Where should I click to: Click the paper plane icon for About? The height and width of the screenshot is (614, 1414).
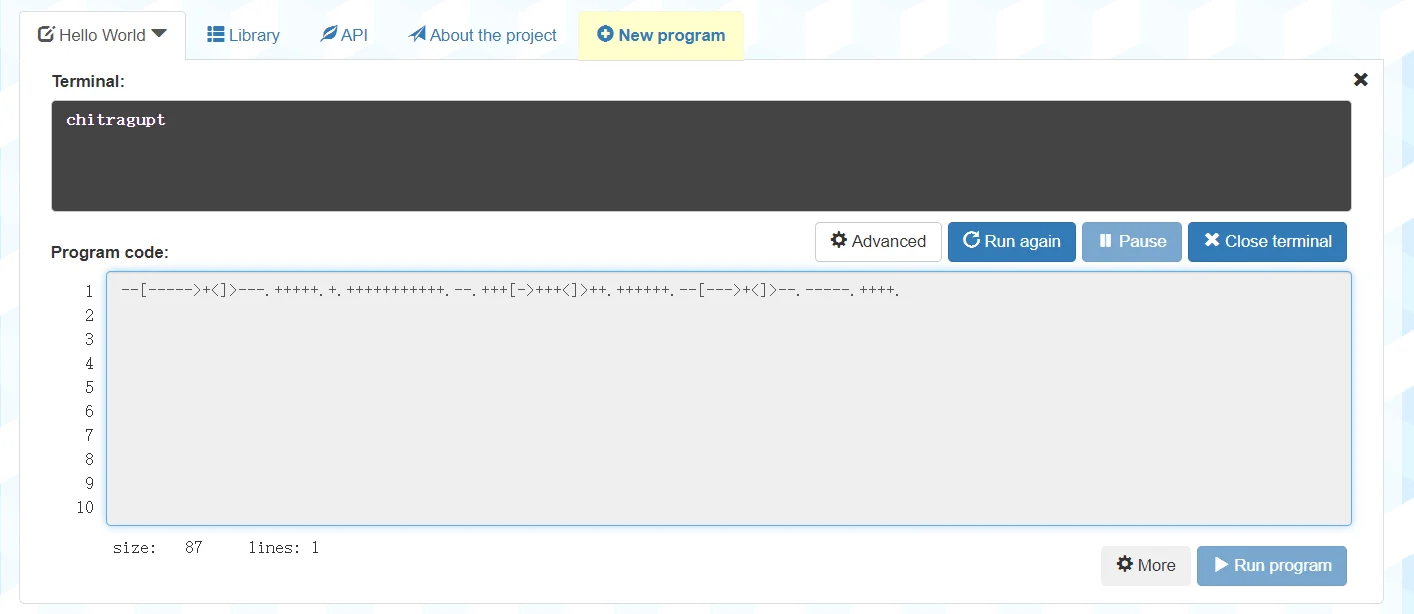417,35
